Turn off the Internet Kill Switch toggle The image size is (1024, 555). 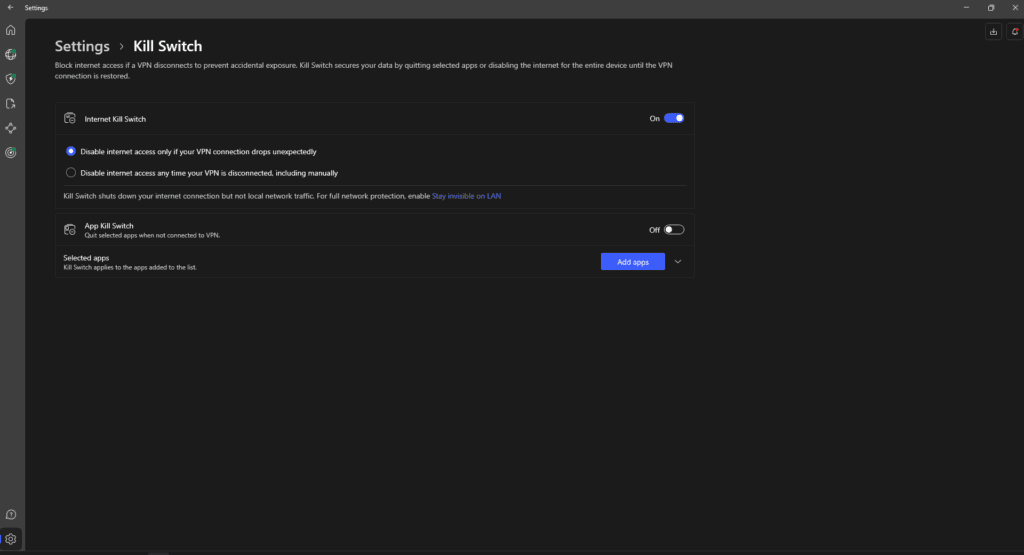[674, 118]
